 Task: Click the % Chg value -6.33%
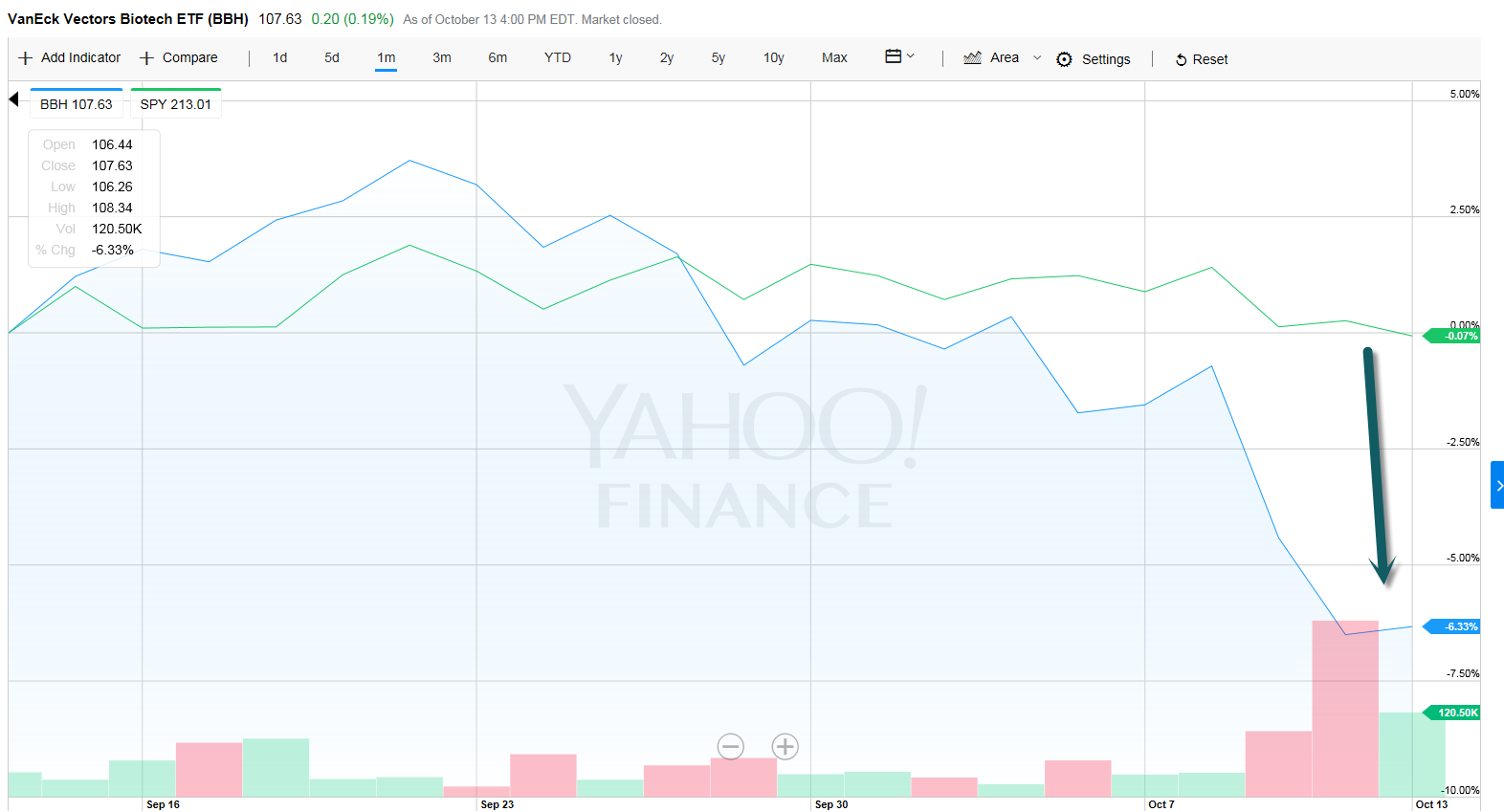point(113,250)
